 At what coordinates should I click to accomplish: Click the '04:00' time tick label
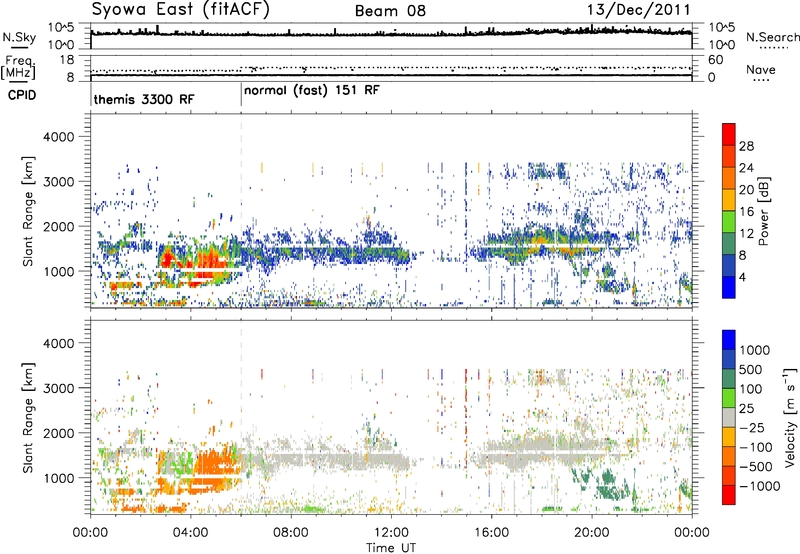(190, 533)
